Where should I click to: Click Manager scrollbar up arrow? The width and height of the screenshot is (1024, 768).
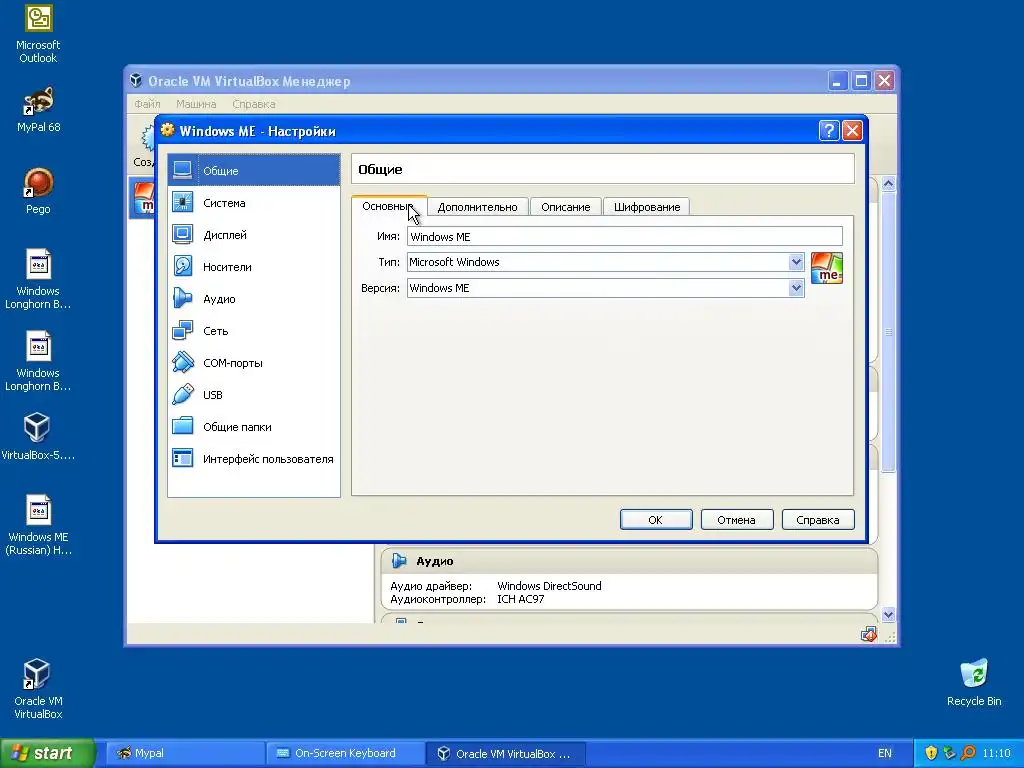click(x=888, y=184)
